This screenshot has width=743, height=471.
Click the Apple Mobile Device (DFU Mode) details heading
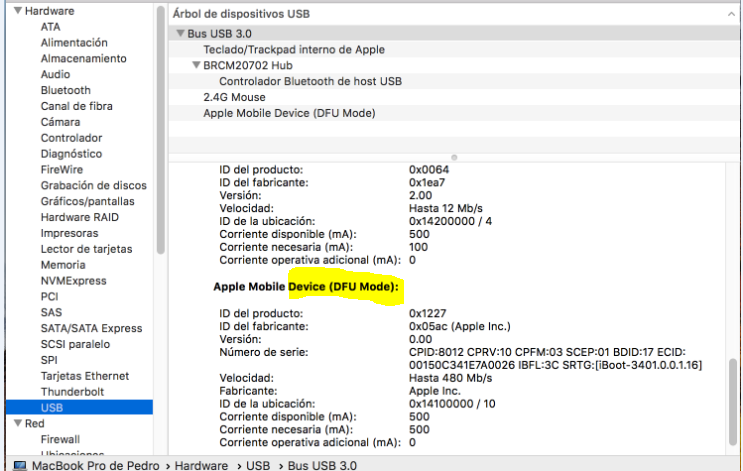[306, 287]
